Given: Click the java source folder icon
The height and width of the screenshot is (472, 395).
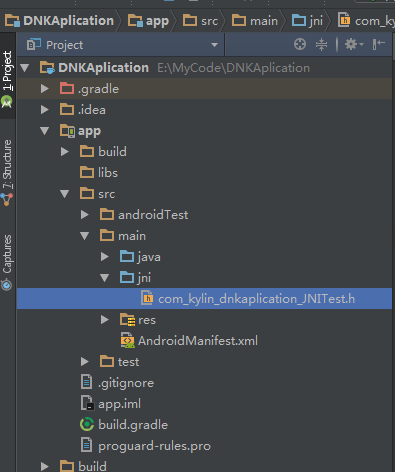Looking at the screenshot, I should [x=127, y=256].
